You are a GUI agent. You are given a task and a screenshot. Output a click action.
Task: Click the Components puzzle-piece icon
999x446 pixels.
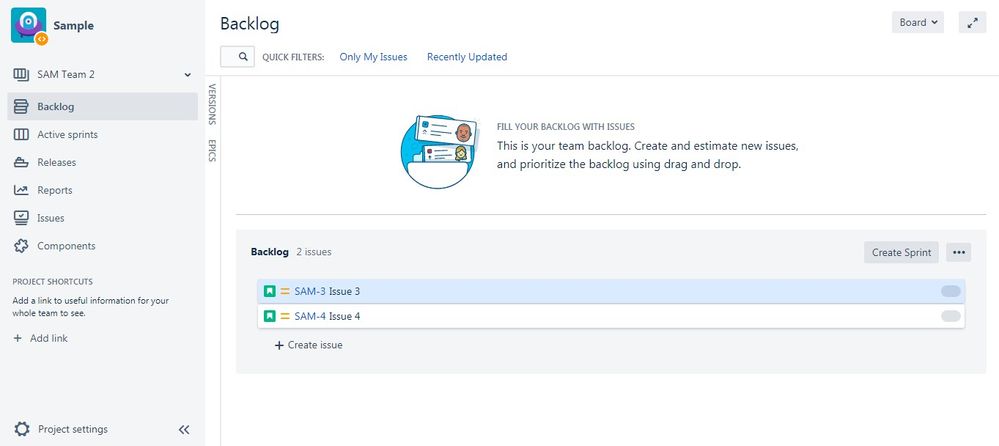pos(21,246)
